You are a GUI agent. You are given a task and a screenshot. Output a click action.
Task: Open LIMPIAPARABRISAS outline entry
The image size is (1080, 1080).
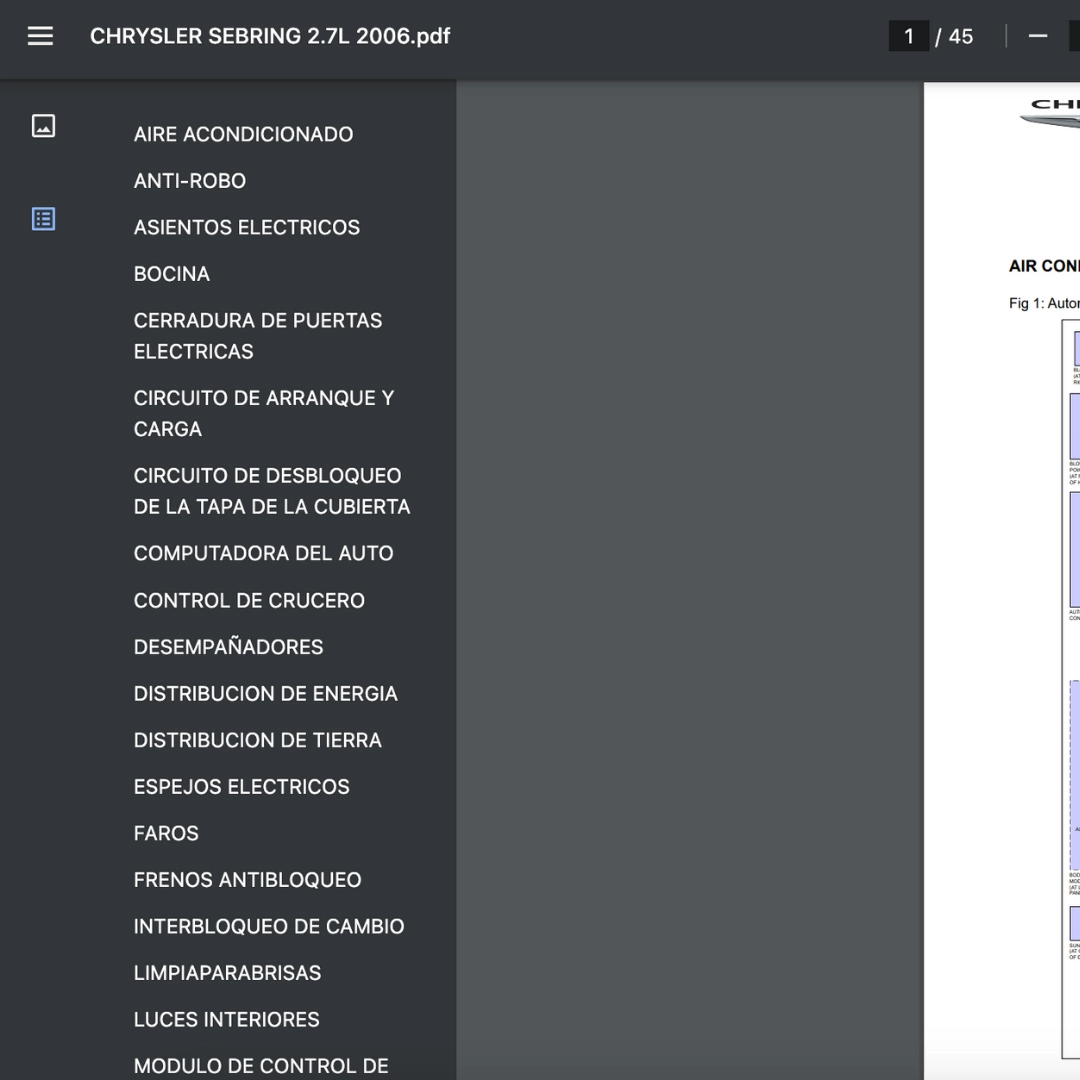(227, 973)
